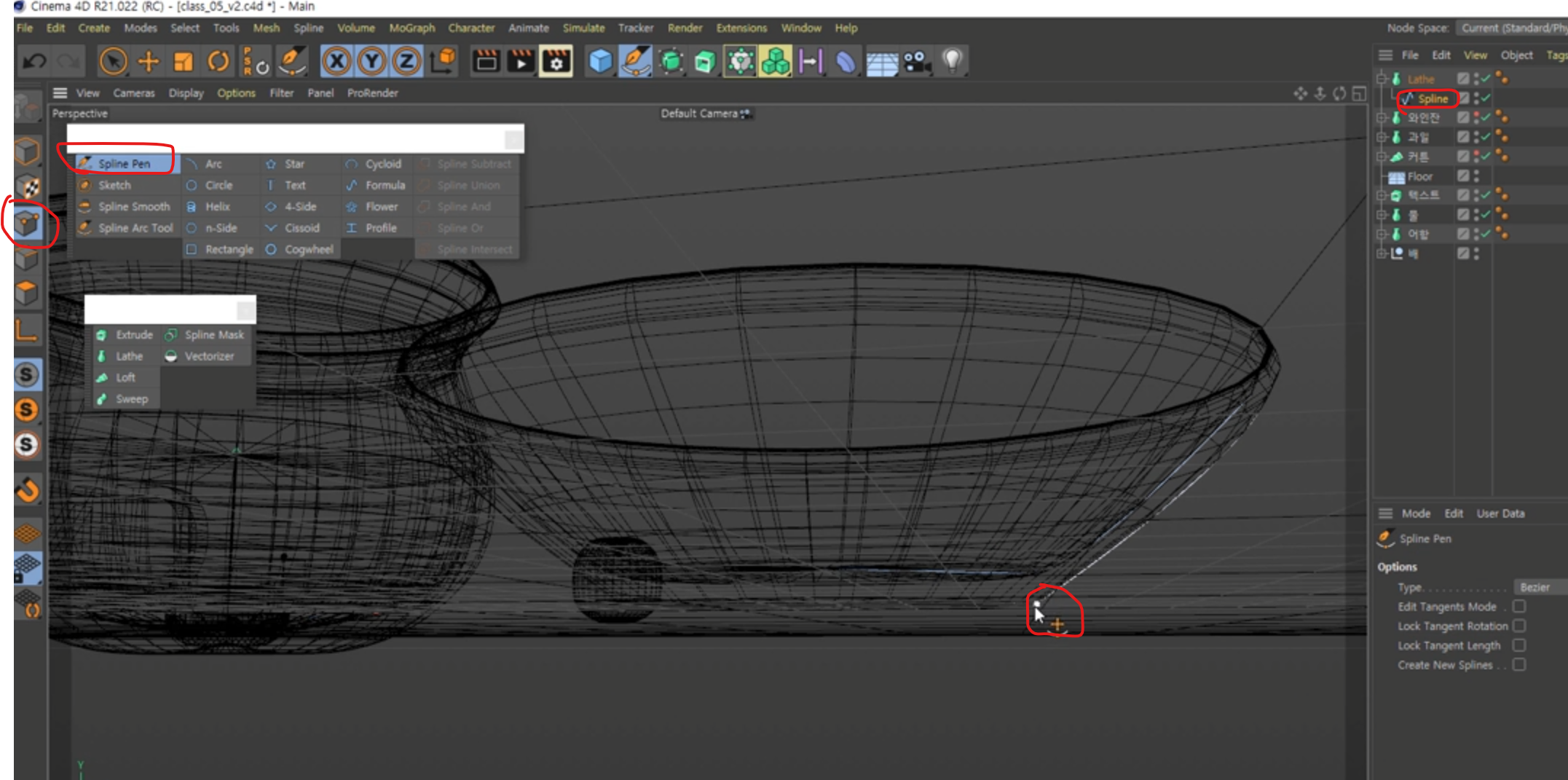This screenshot has height=780, width=1568.
Task: Click viewport maximize toggle icon
Action: point(1359,93)
